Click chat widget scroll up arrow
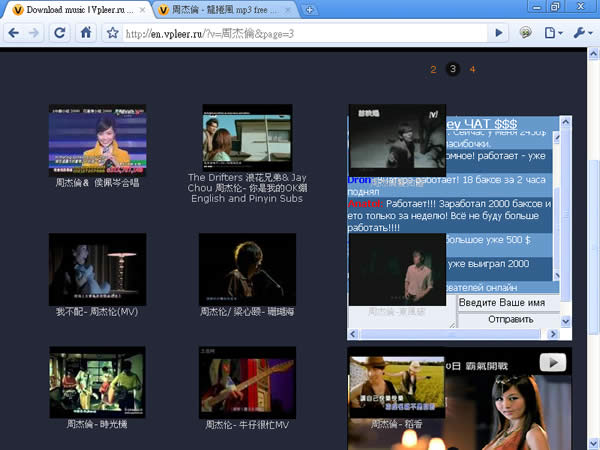600x450 pixels. [566, 122]
